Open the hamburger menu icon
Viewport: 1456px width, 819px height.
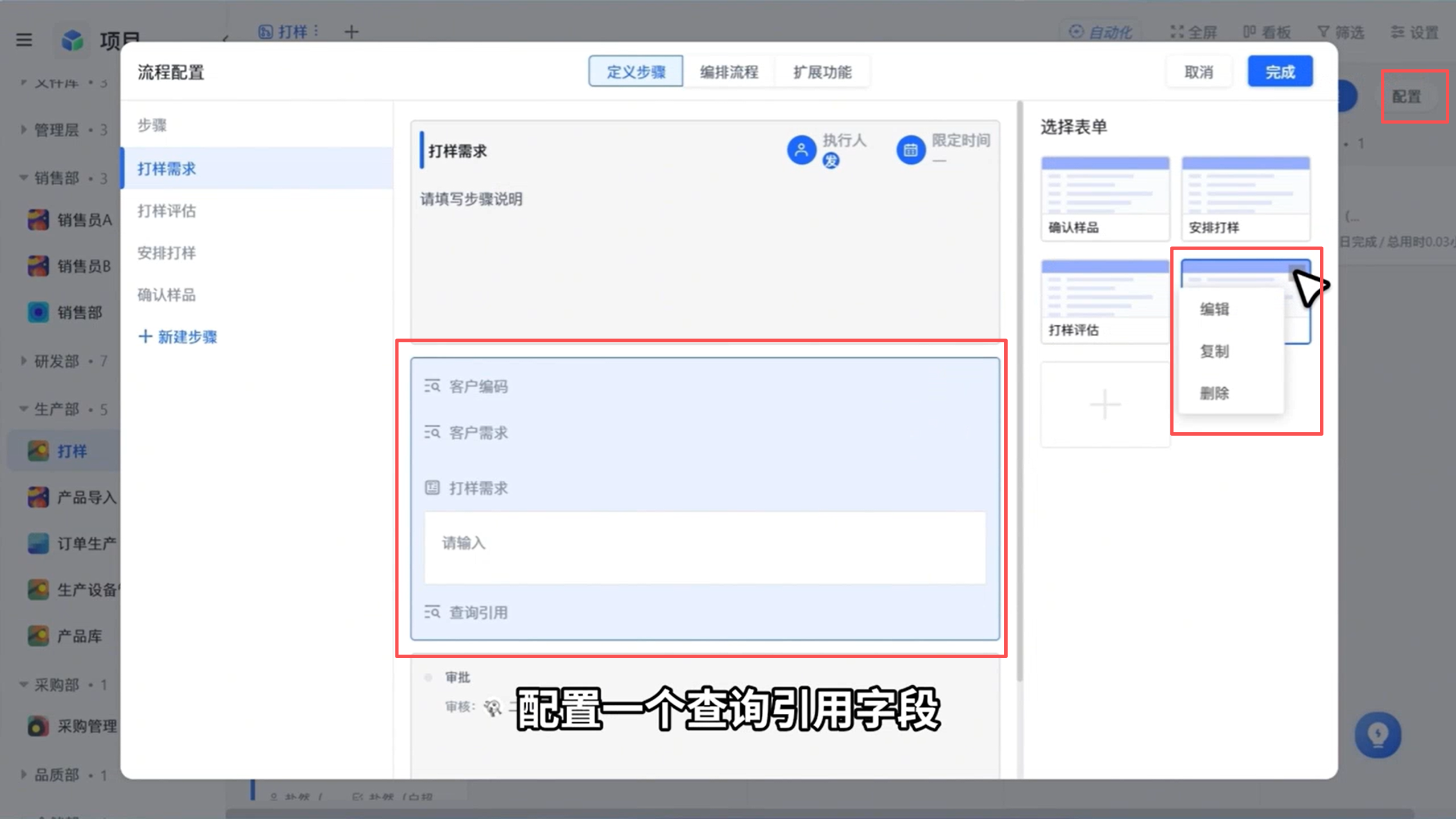click(24, 40)
